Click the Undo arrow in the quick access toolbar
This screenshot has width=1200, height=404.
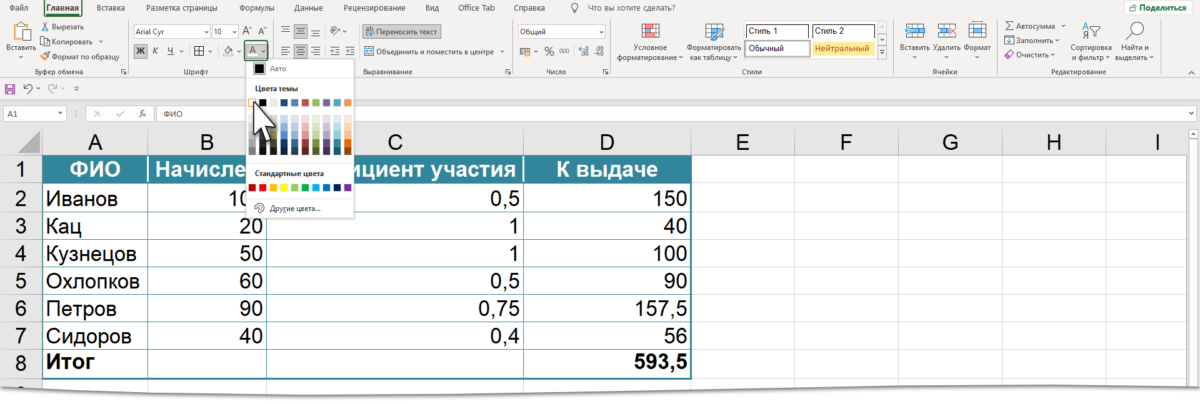pyautogui.click(x=28, y=90)
